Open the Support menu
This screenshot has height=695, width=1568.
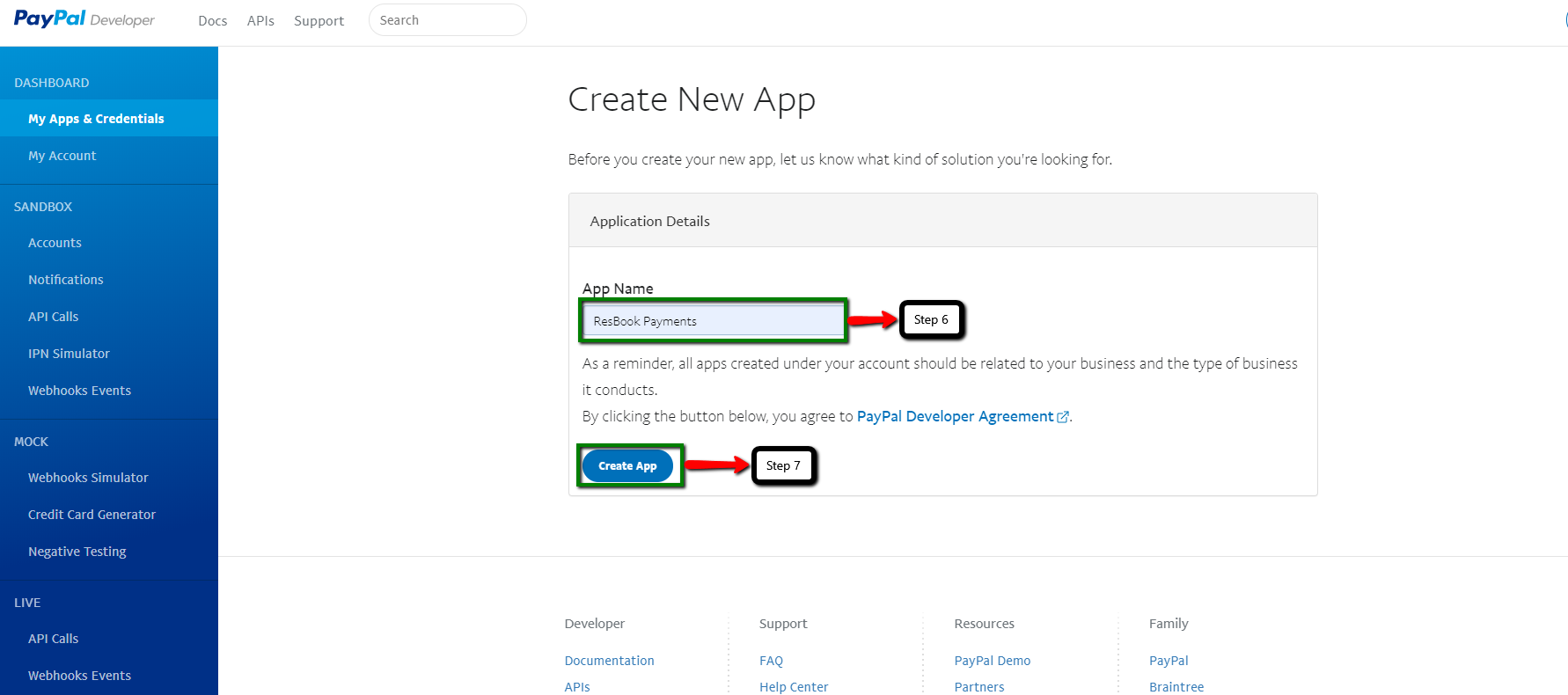click(319, 20)
